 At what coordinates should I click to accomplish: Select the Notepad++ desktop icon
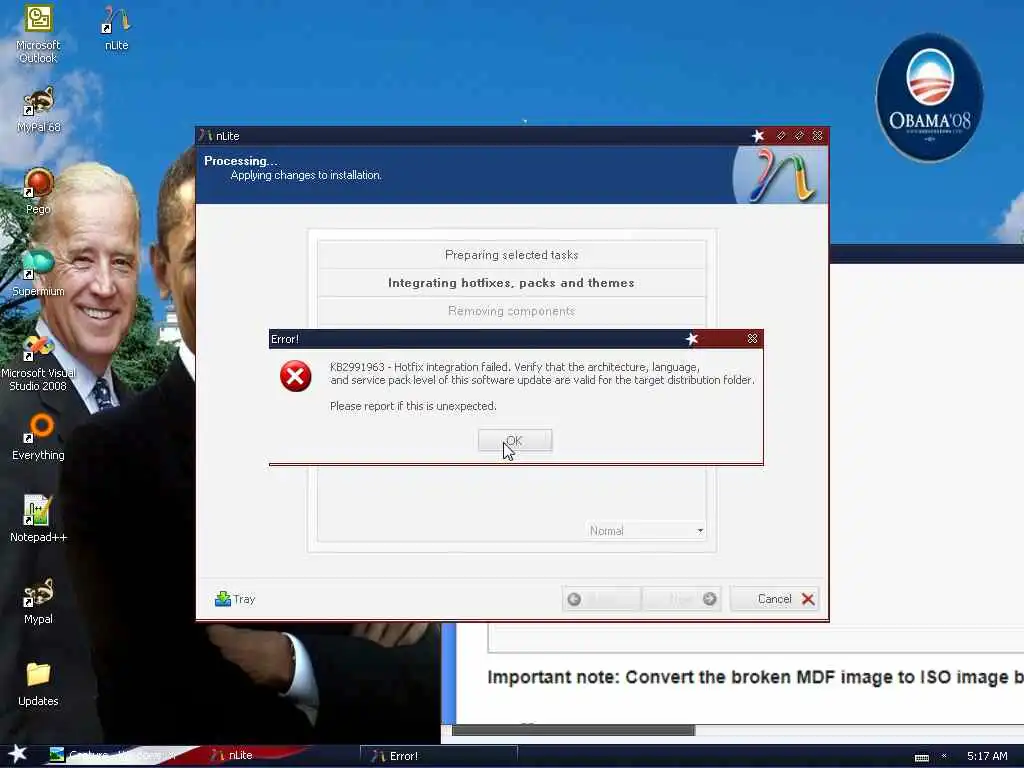pos(38,519)
